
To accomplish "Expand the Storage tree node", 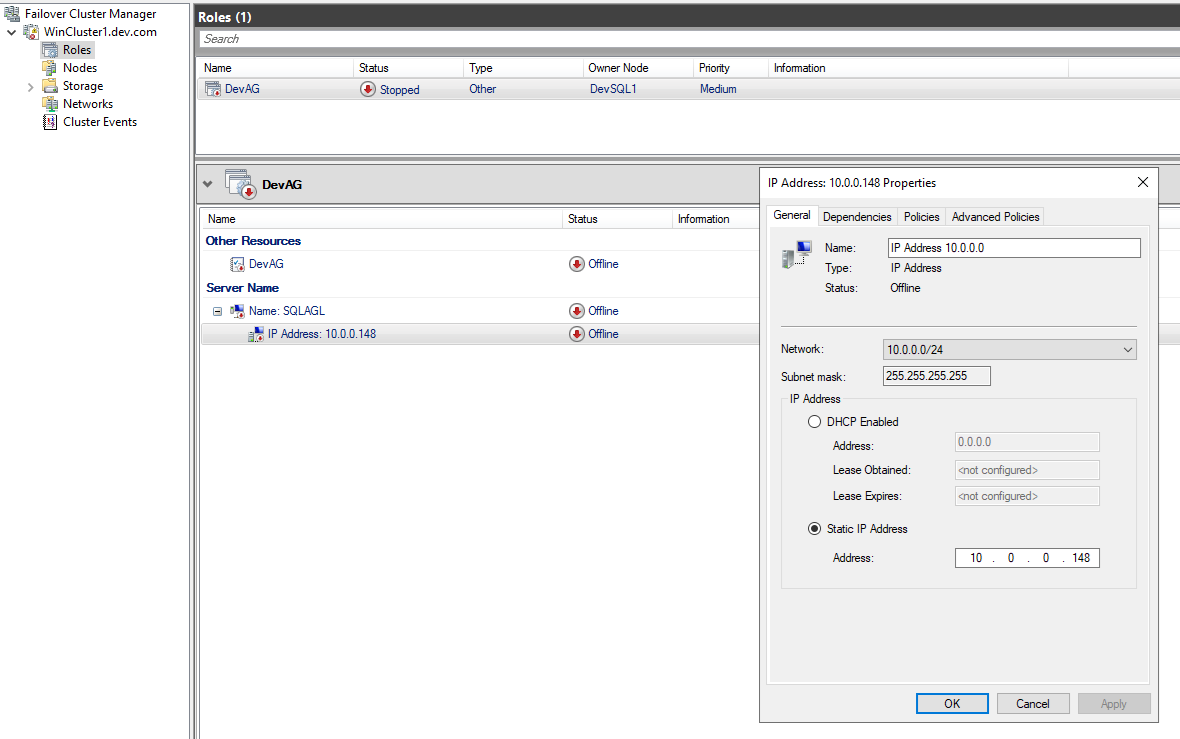I will pyautogui.click(x=30, y=87).
